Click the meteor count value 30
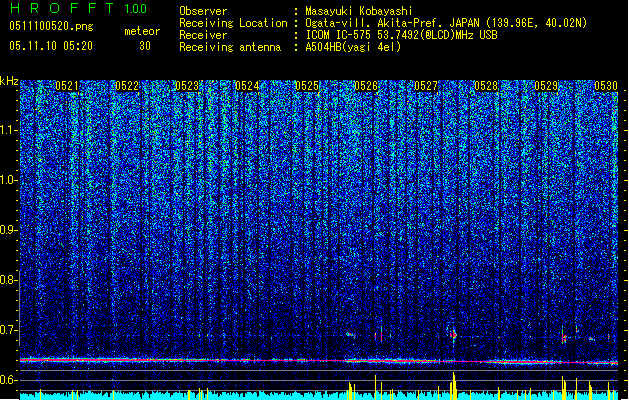Screen dimensions: 629x400 tap(145, 46)
